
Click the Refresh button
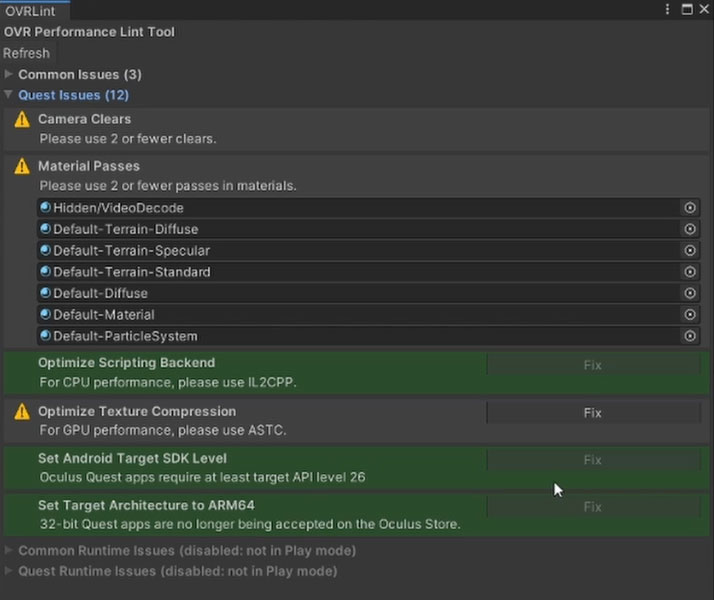pos(26,53)
